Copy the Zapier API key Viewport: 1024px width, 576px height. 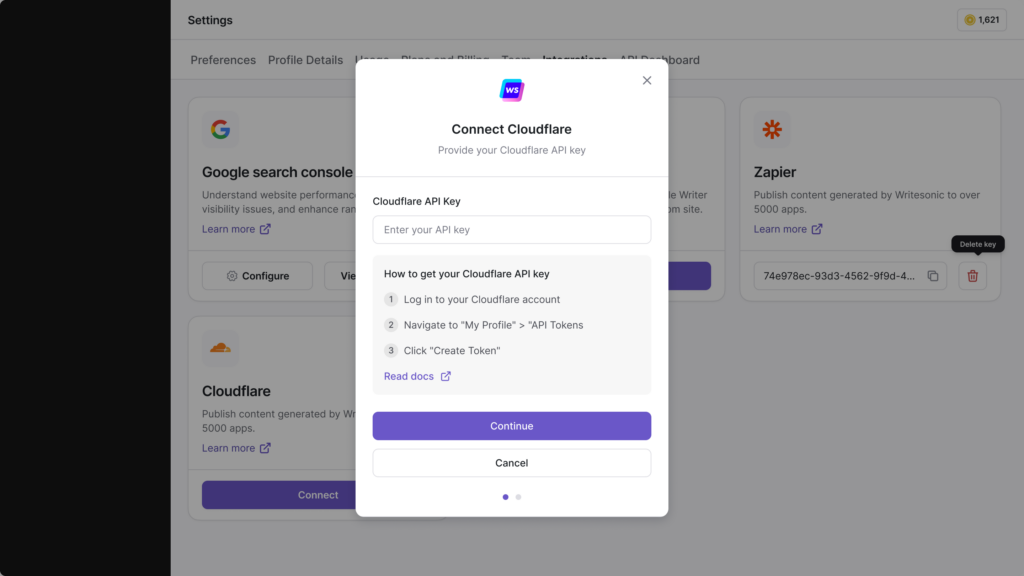tap(932, 276)
